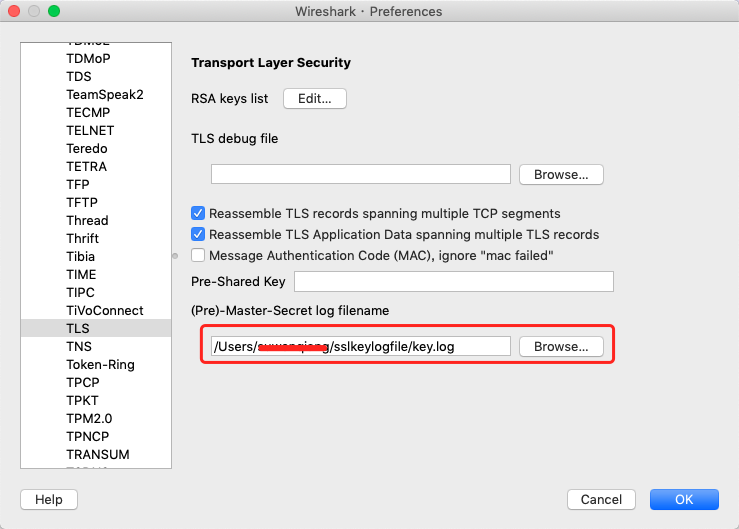Close the Preferences window with red button
The image size is (739, 529).
(x=14, y=11)
